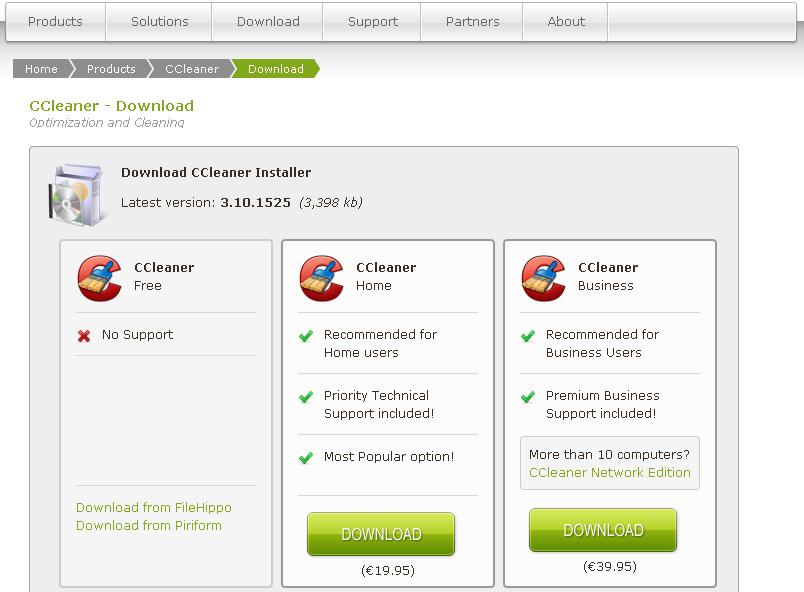This screenshot has height=592, width=804.
Task: Click the file size (3,398 kb)
Action: click(331, 202)
